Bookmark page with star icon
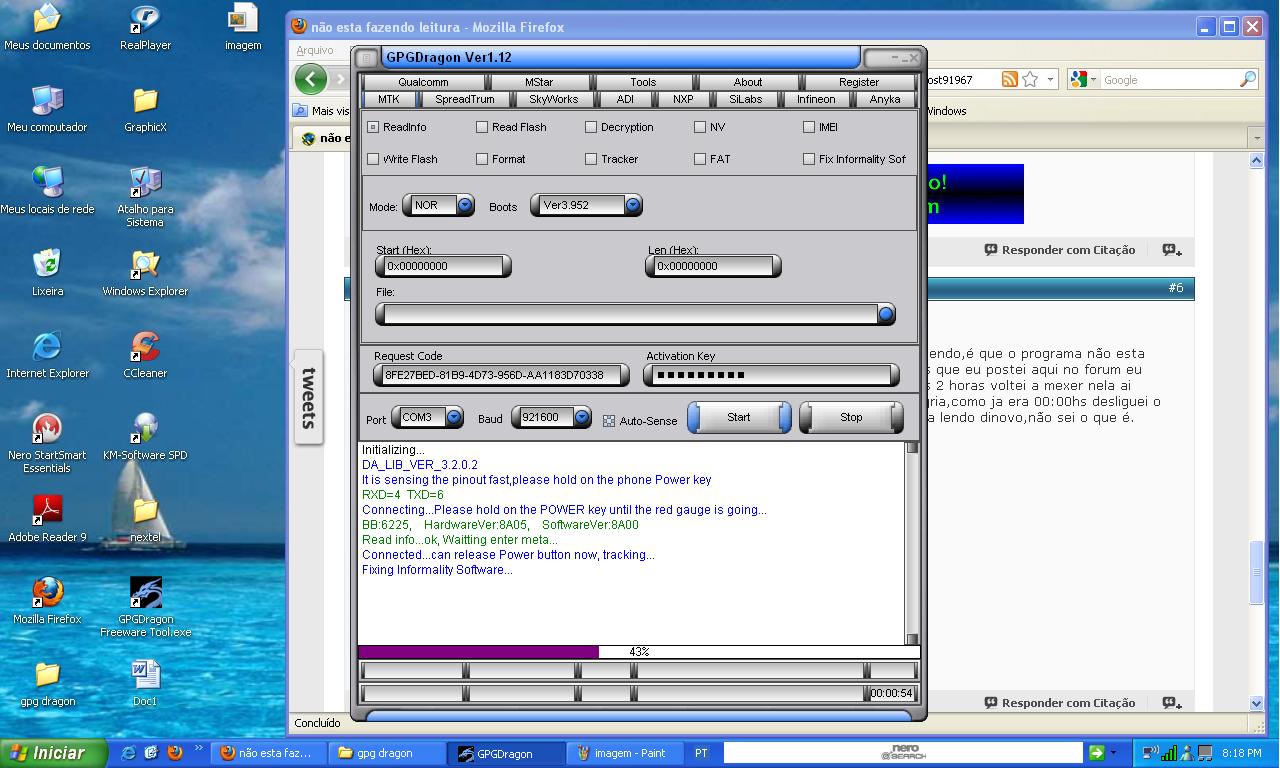The height and width of the screenshot is (768, 1280). click(x=1030, y=79)
